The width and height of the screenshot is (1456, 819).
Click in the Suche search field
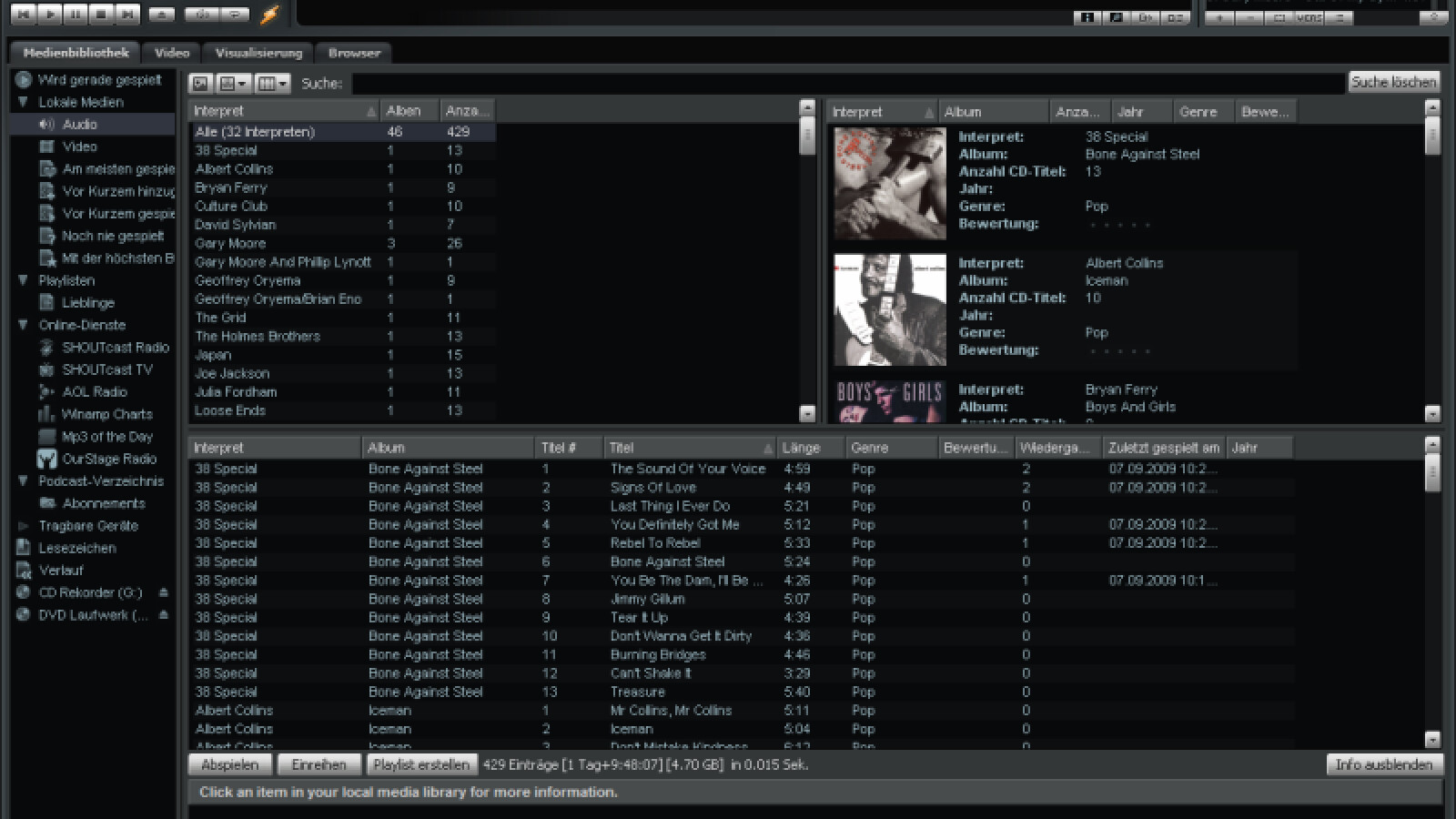[846, 84]
